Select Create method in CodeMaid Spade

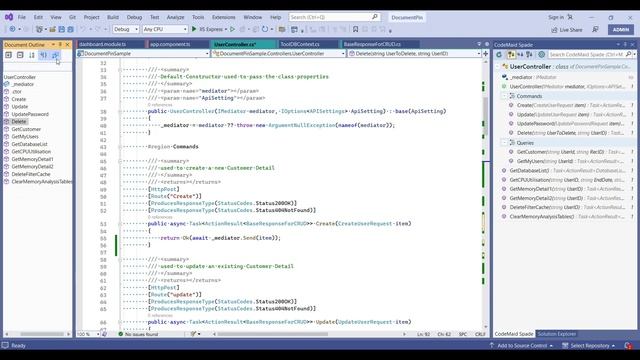click(571, 105)
